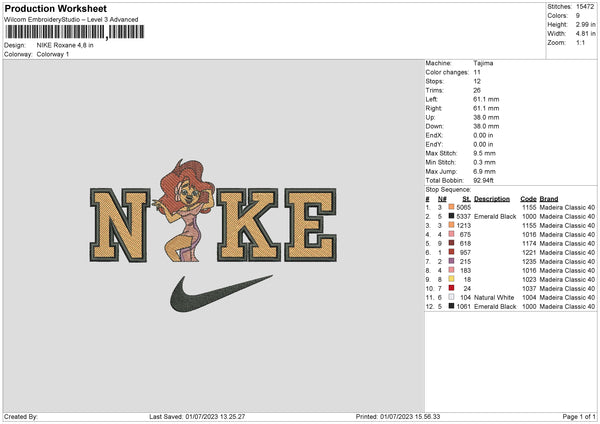
Task: Click thread code "1221" in row 6
Action: [x=529, y=252]
